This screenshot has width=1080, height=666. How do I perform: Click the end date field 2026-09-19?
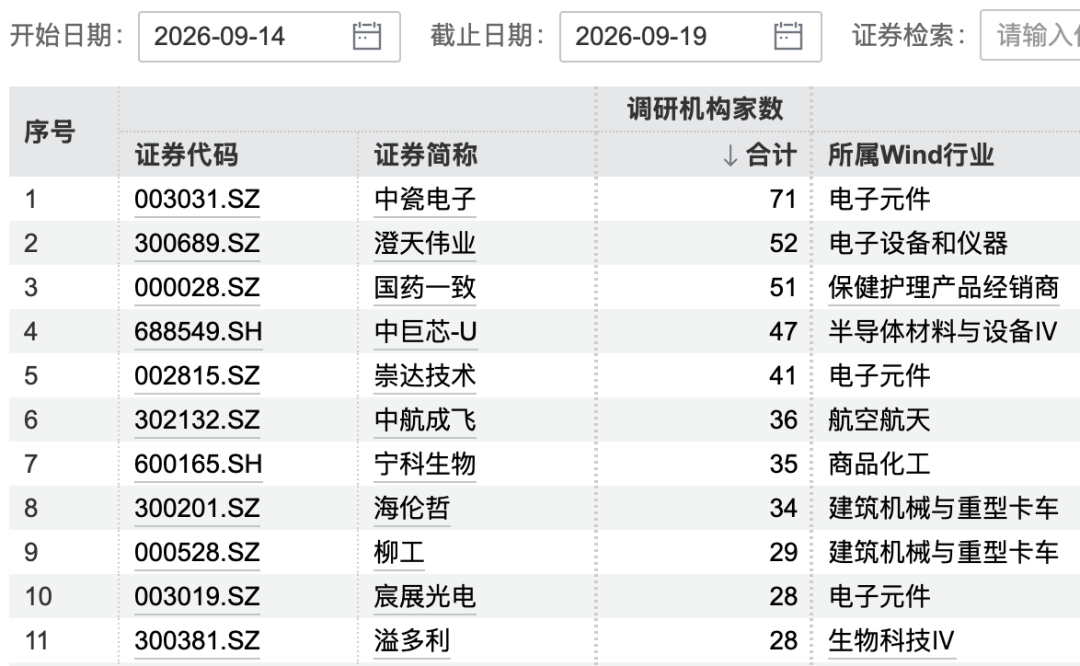click(x=690, y=37)
